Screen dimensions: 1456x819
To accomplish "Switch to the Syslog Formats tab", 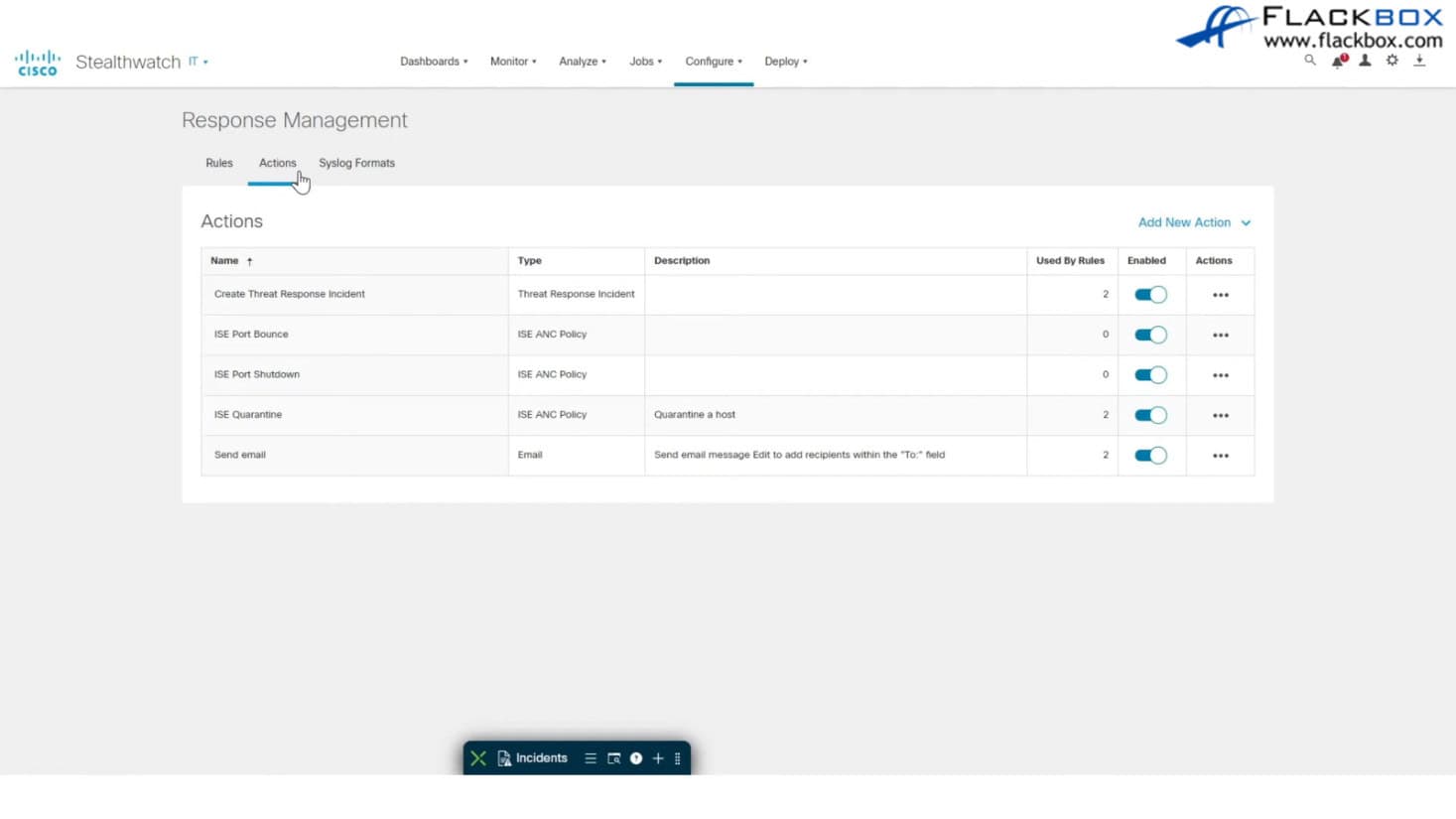I will click(356, 163).
